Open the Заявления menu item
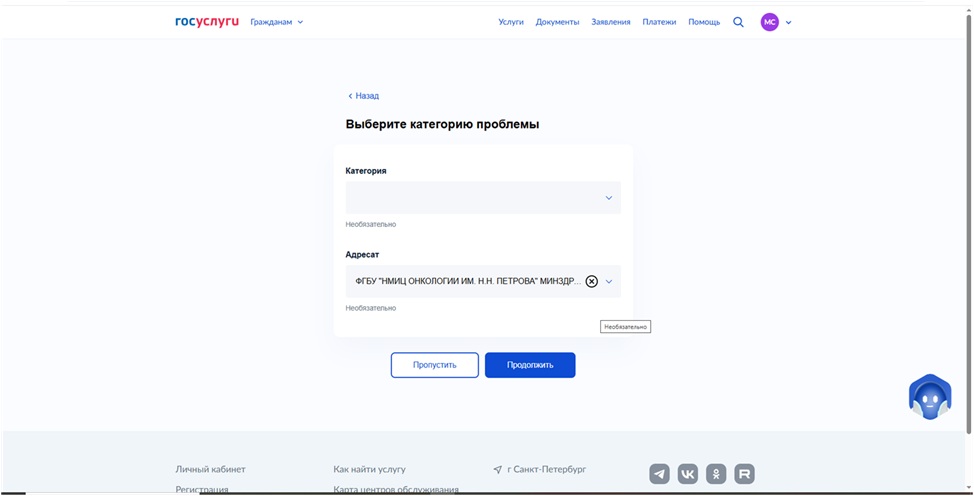Screen dimensions: 974x496 tap(610, 22)
